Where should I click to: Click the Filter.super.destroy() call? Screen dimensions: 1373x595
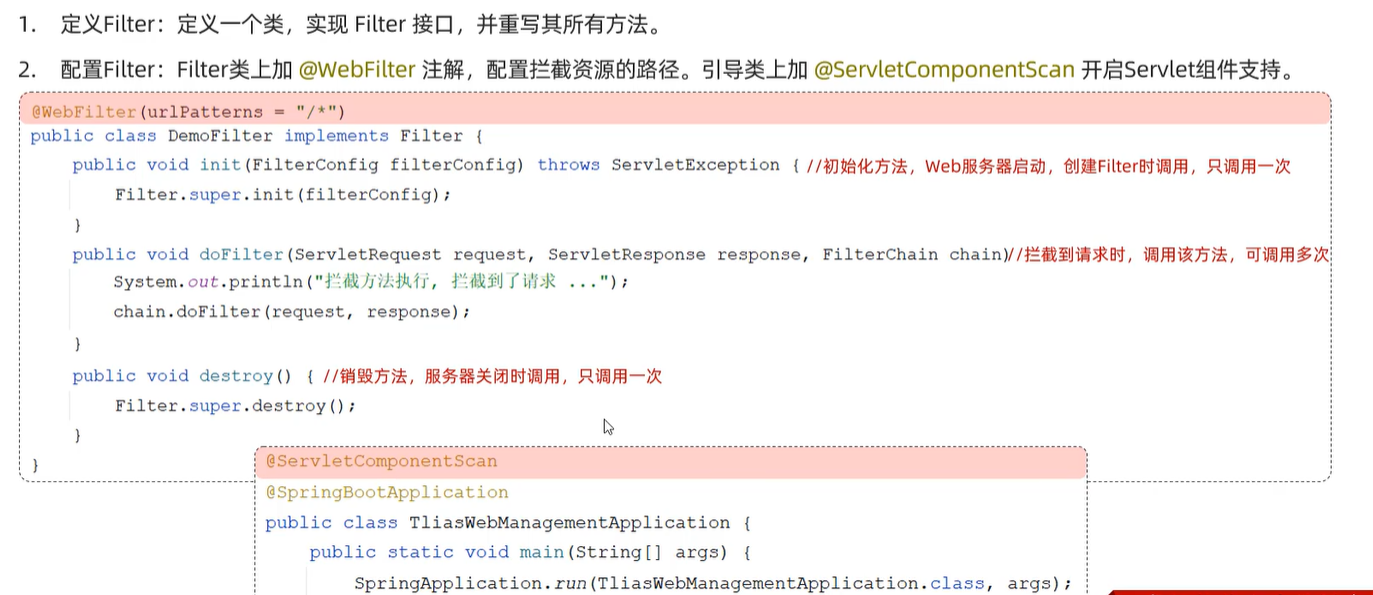pos(235,406)
